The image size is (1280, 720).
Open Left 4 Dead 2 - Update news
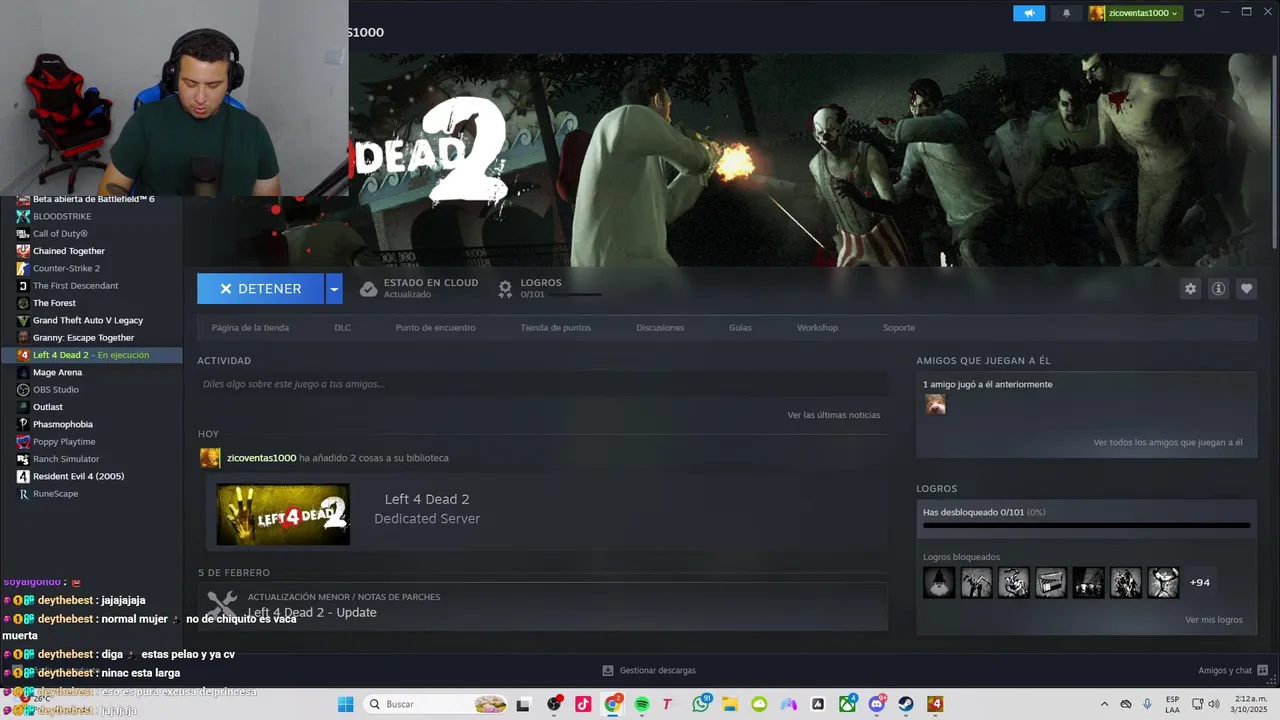312,612
